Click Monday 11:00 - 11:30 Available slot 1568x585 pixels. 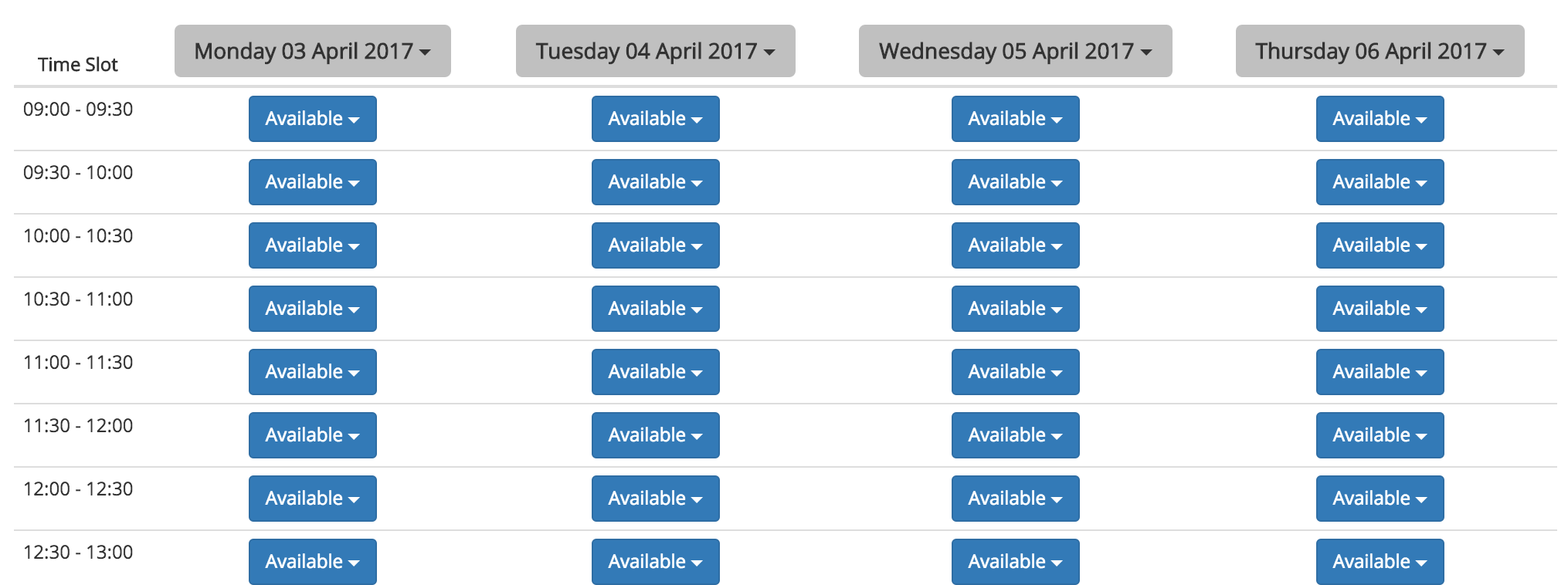click(313, 372)
